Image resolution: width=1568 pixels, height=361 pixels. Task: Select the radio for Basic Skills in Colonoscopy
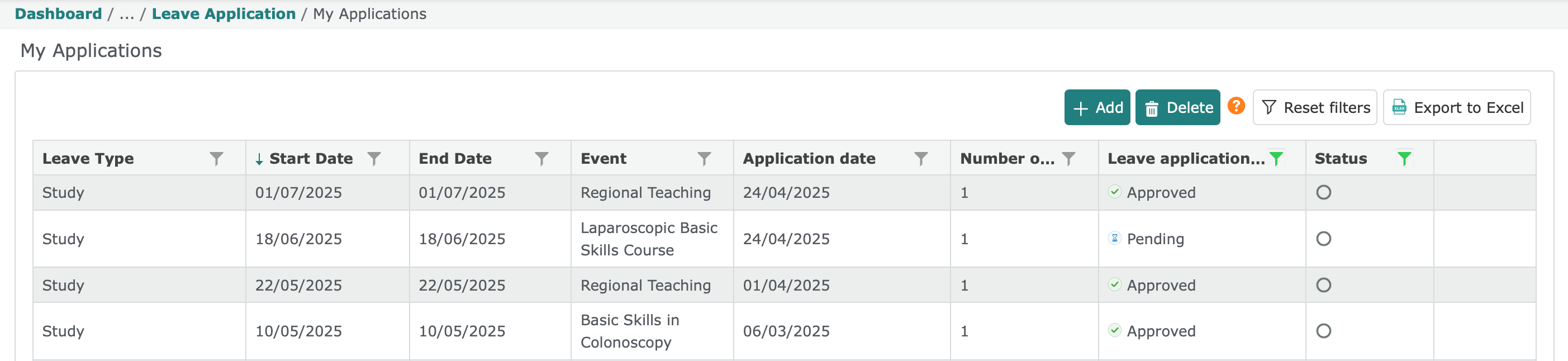pyautogui.click(x=1323, y=331)
